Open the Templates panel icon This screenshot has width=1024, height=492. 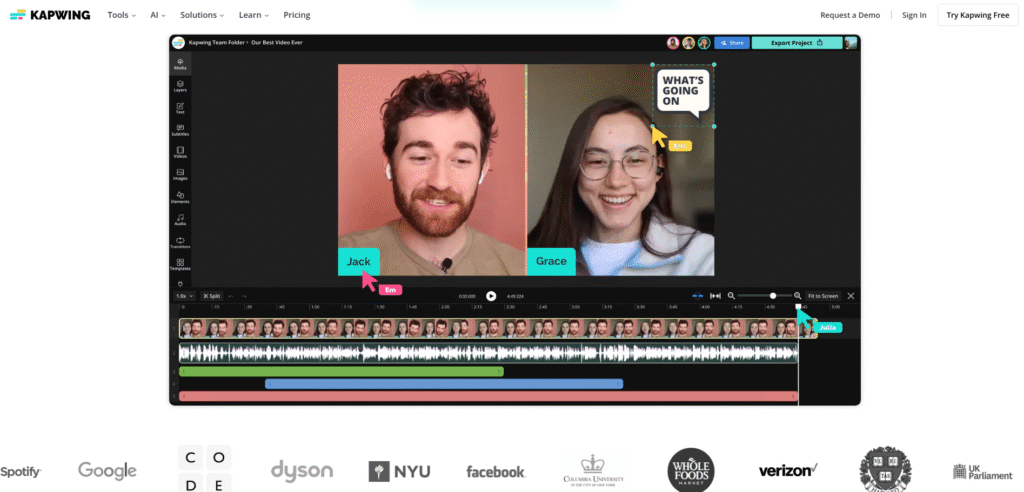click(x=180, y=264)
